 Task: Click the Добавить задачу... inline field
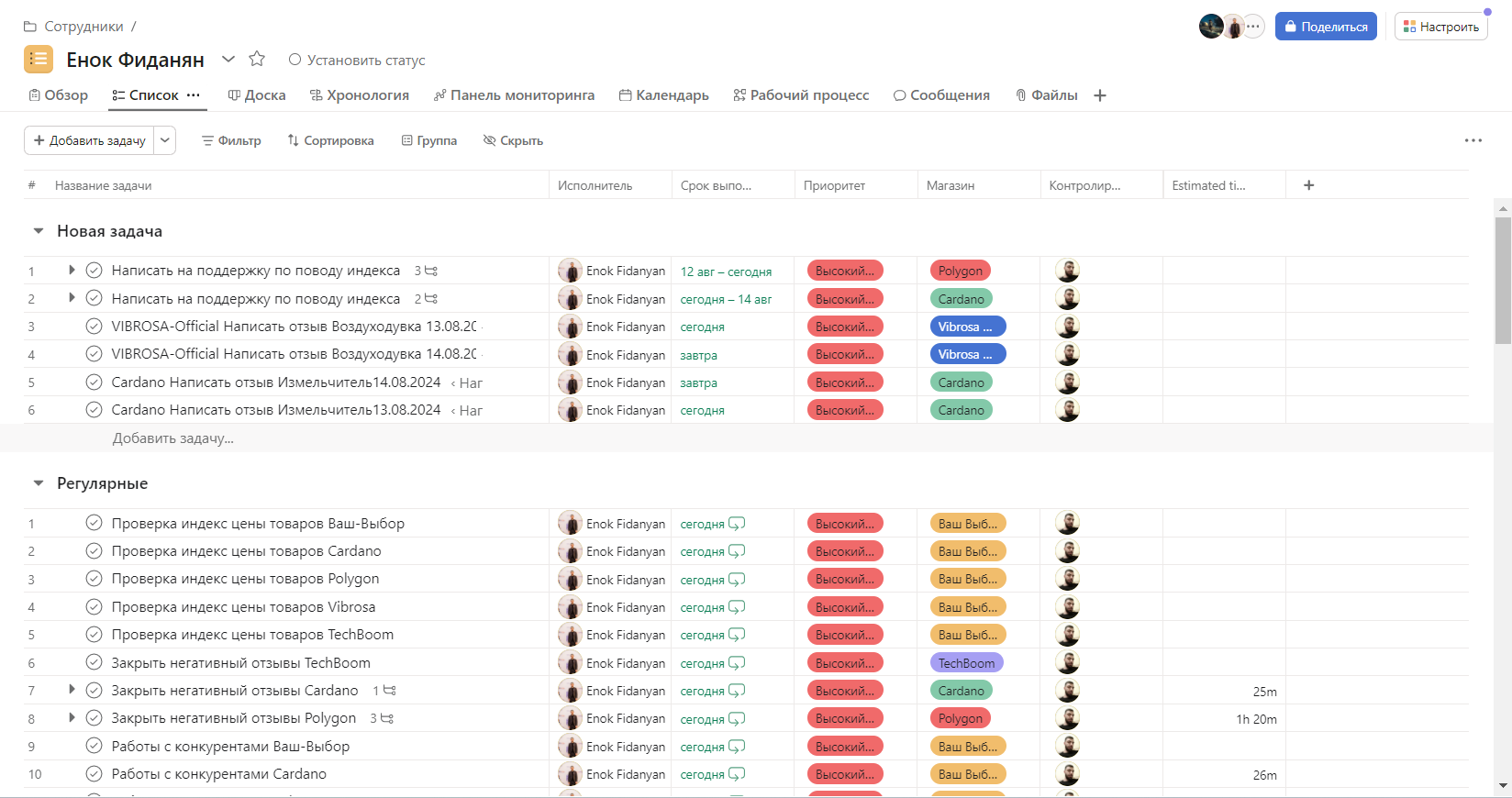point(172,438)
